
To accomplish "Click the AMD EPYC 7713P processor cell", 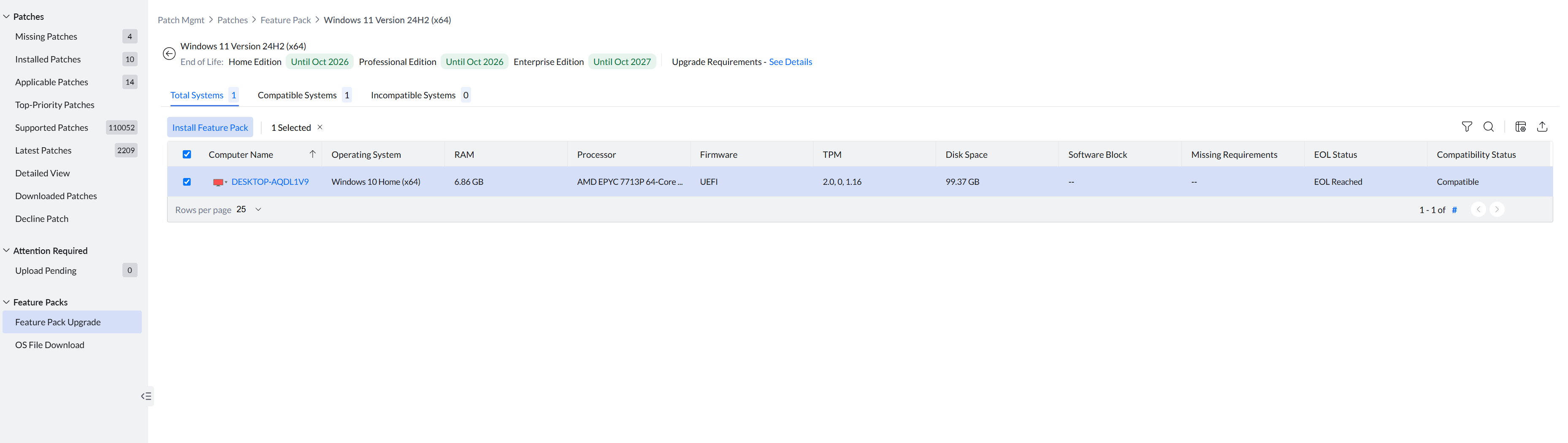I will point(630,182).
